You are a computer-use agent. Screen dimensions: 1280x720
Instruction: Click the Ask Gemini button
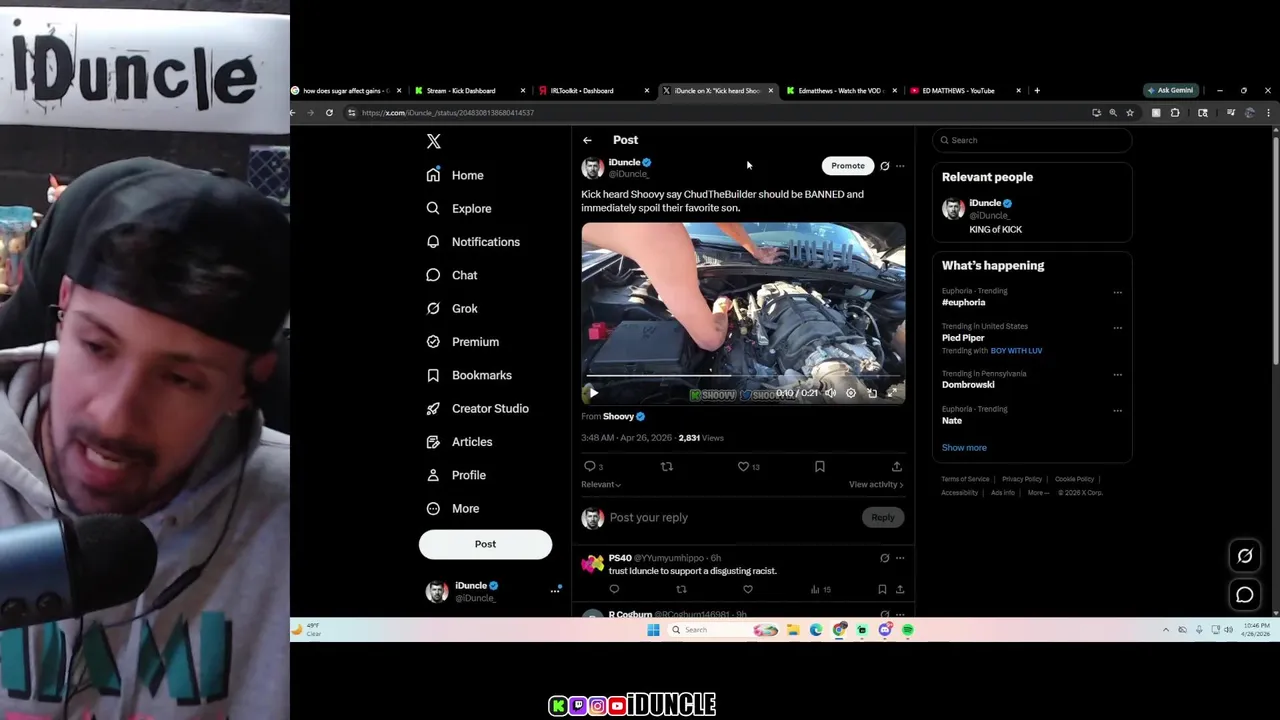coord(1171,91)
